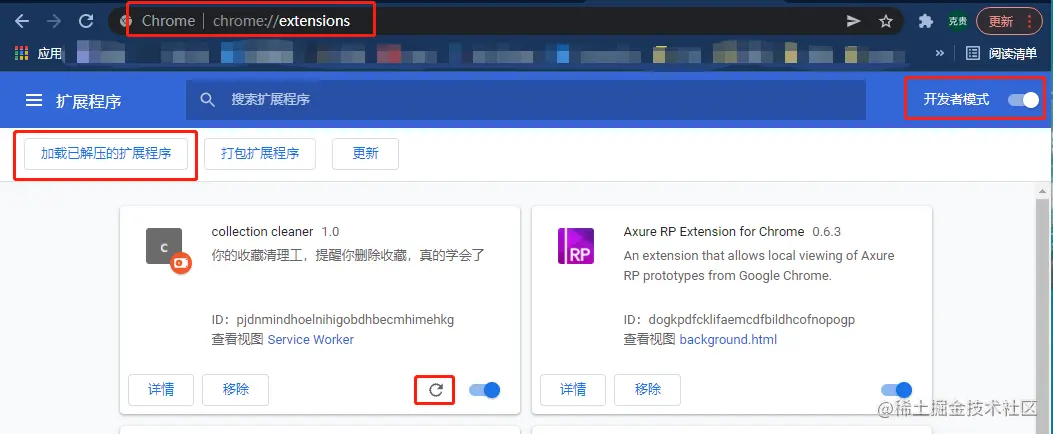Click the collection cleaner name text
The image size is (1053, 434).
(x=262, y=232)
